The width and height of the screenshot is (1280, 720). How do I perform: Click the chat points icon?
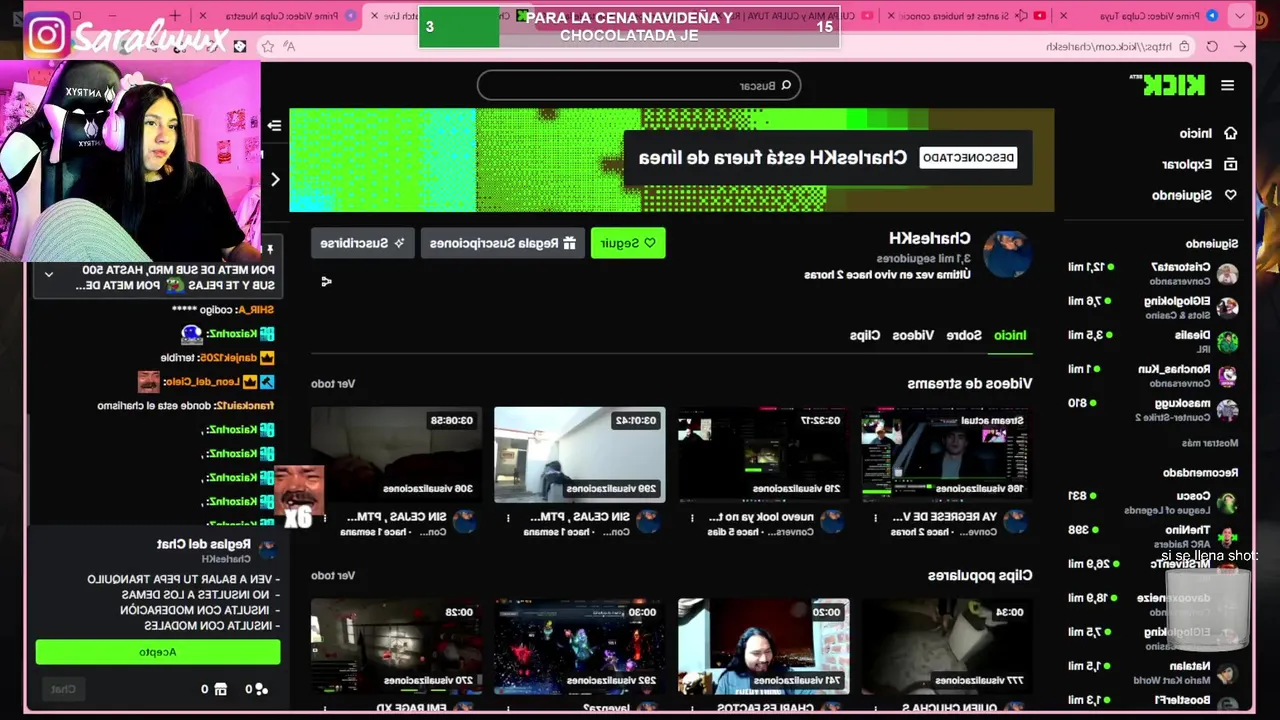point(262,689)
